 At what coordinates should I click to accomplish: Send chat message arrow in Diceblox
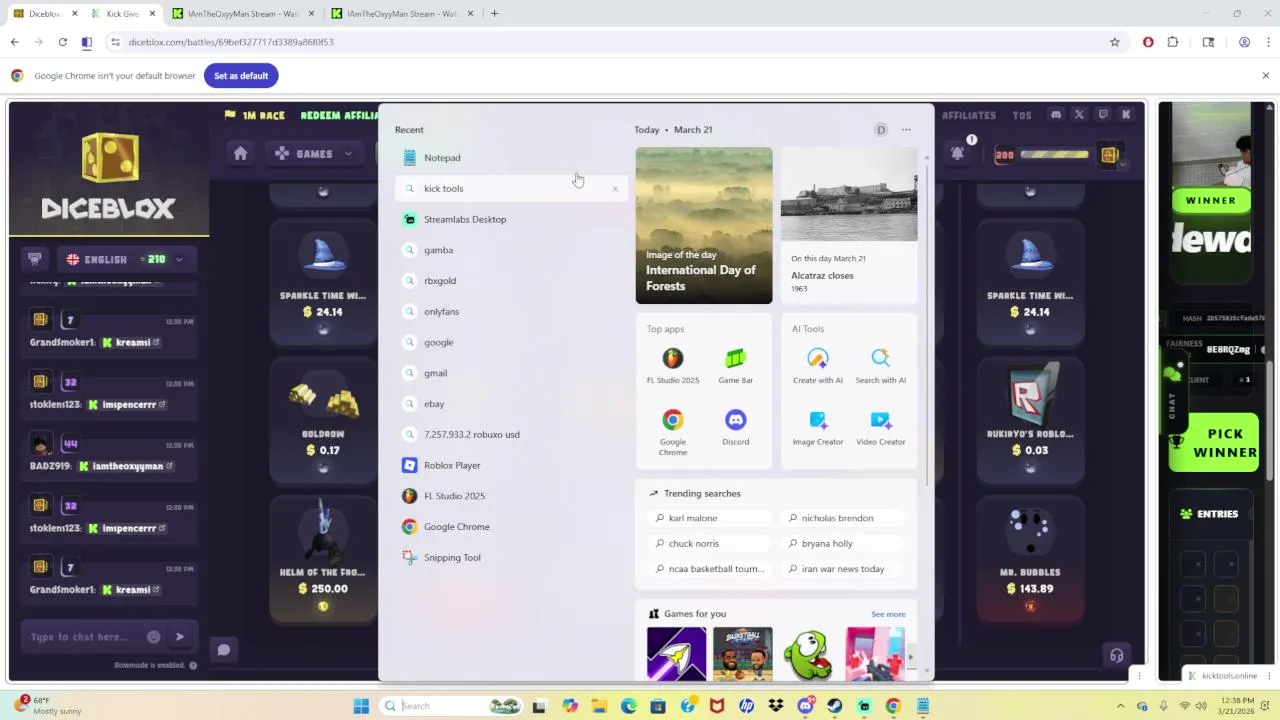(x=180, y=637)
